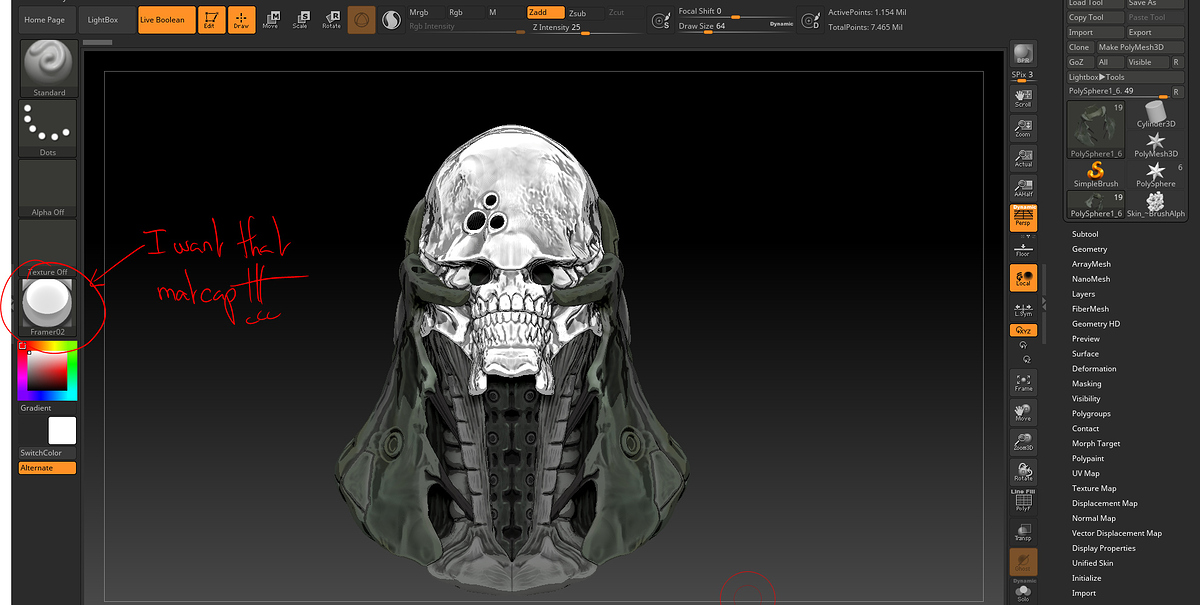Pick a color in the color picker square
Viewport: 1200px width, 605px height.
click(x=47, y=371)
